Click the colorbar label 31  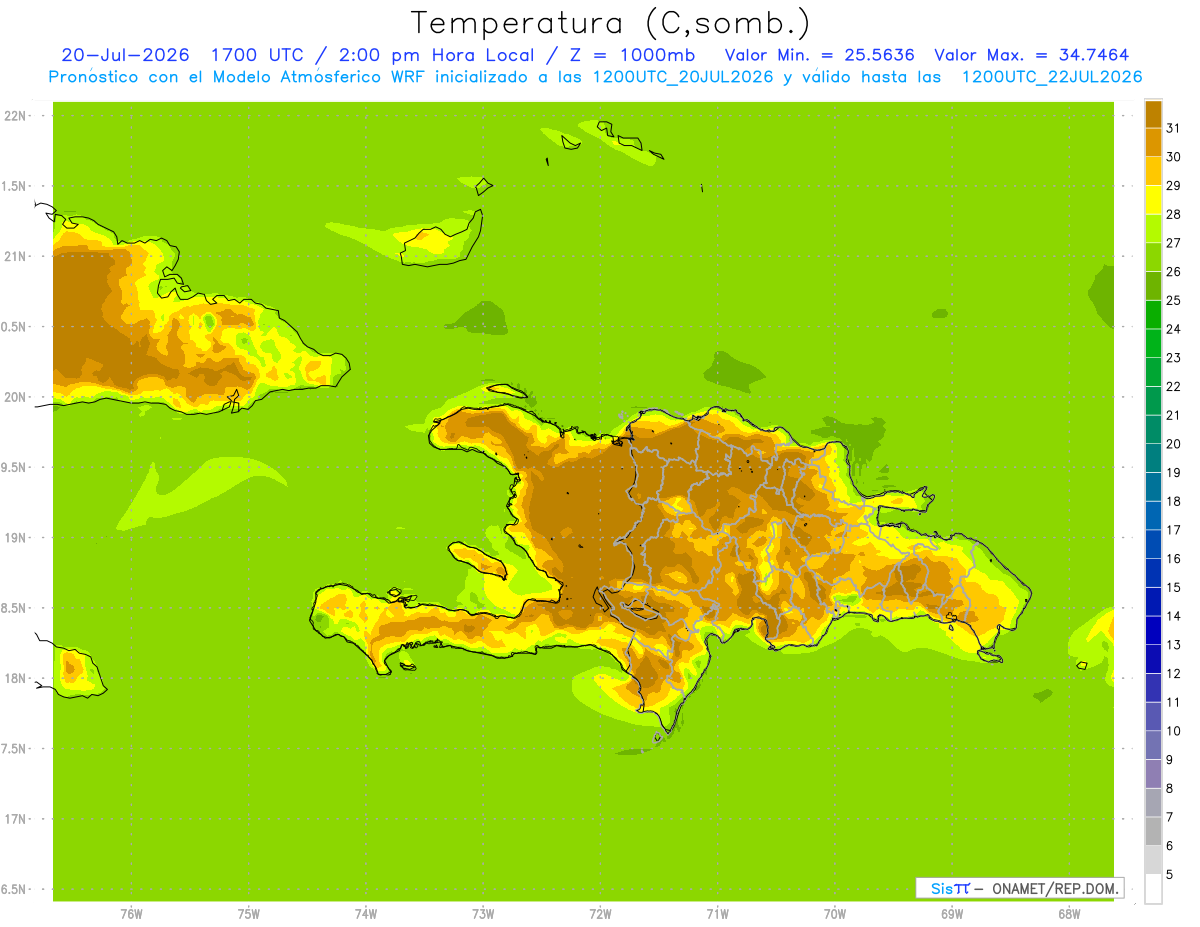pyautogui.click(x=1173, y=128)
